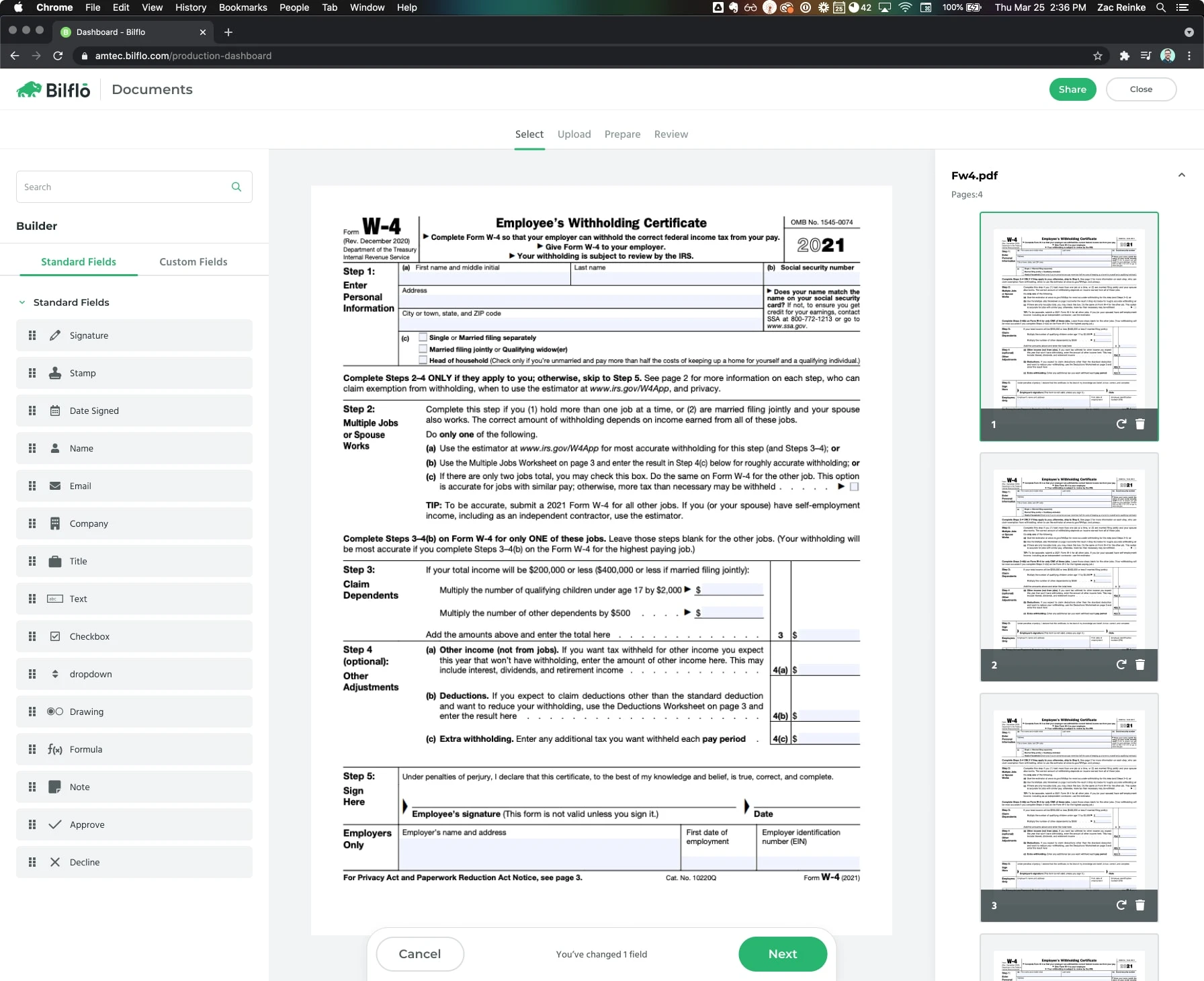Image resolution: width=1204 pixels, height=981 pixels.
Task: Collapse the Fw4.pdf pages panel
Action: pyautogui.click(x=1181, y=175)
